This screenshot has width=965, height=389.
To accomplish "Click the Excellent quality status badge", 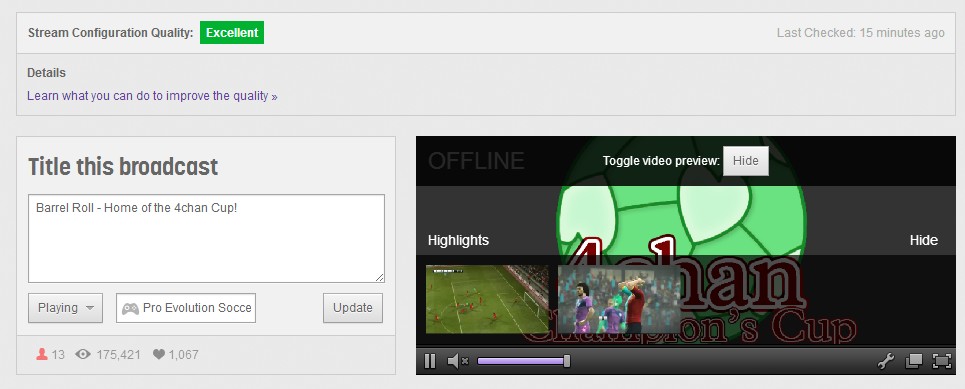I will tap(232, 33).
